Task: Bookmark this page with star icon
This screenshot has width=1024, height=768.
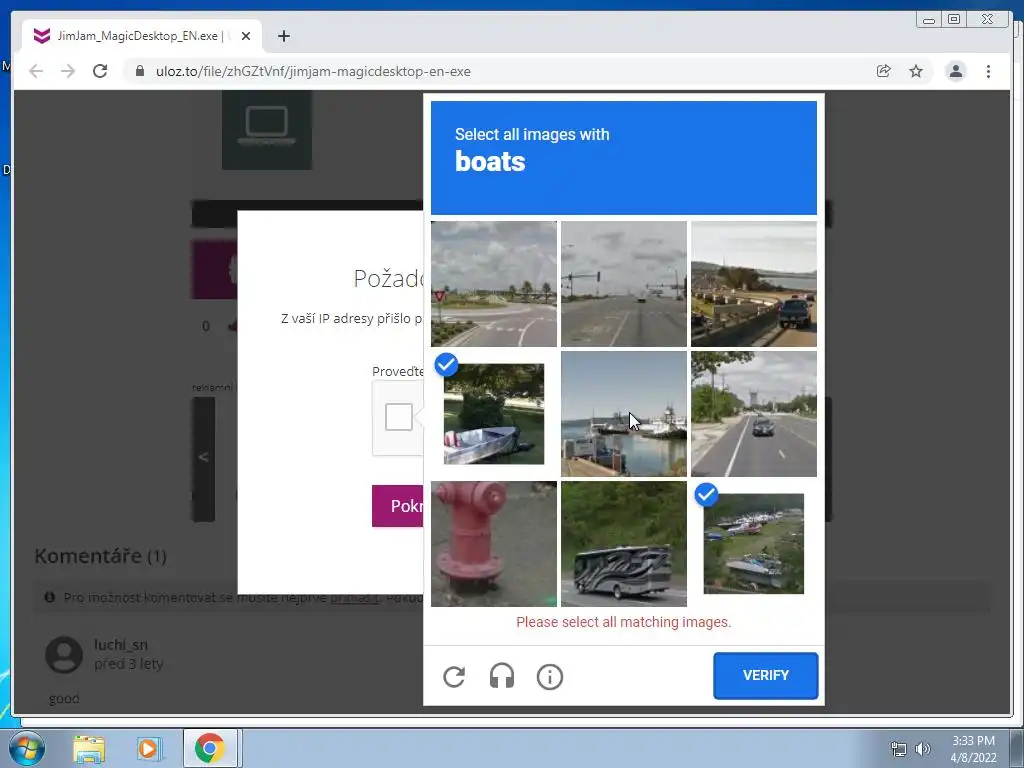Action: click(x=916, y=71)
